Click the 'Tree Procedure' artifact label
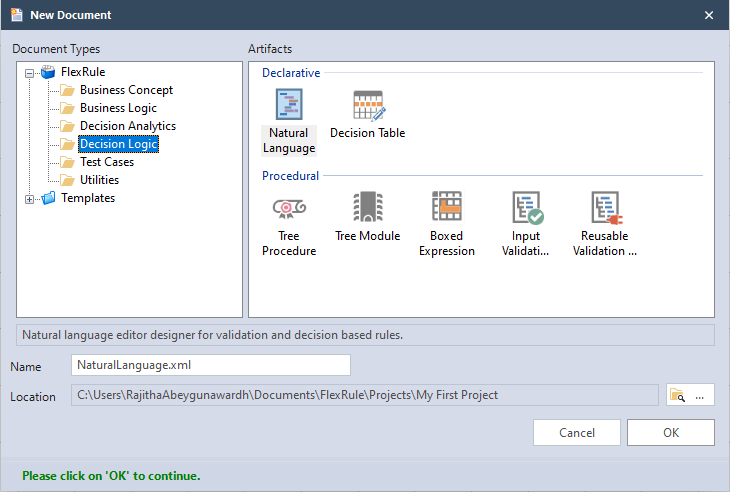The width and height of the screenshot is (730, 492). click(289, 243)
